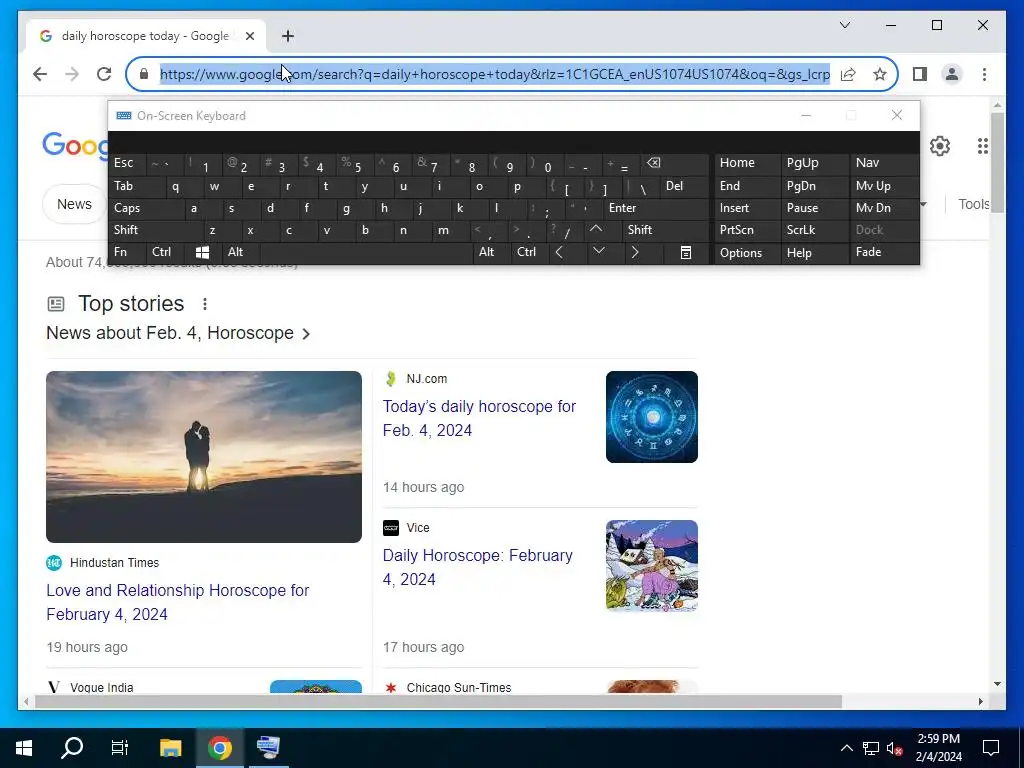The width and height of the screenshot is (1024, 768).
Task: Tap the Tab key on keyboard
Action: click(x=137, y=187)
